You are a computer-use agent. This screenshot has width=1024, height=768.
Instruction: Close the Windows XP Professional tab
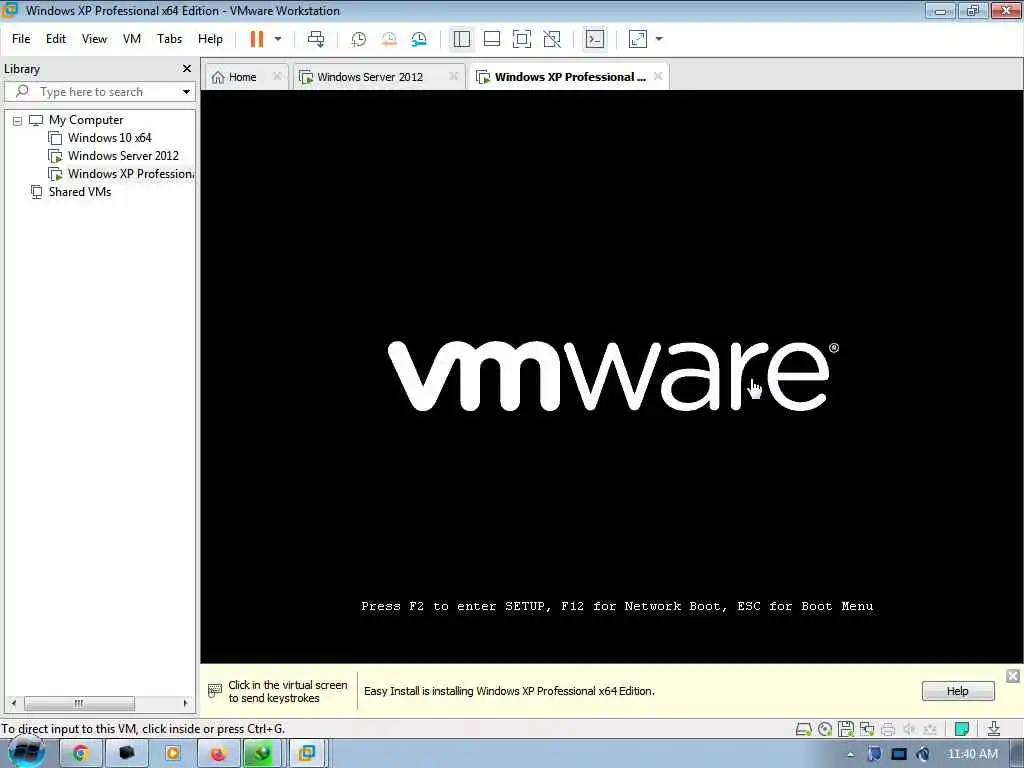[x=658, y=76]
